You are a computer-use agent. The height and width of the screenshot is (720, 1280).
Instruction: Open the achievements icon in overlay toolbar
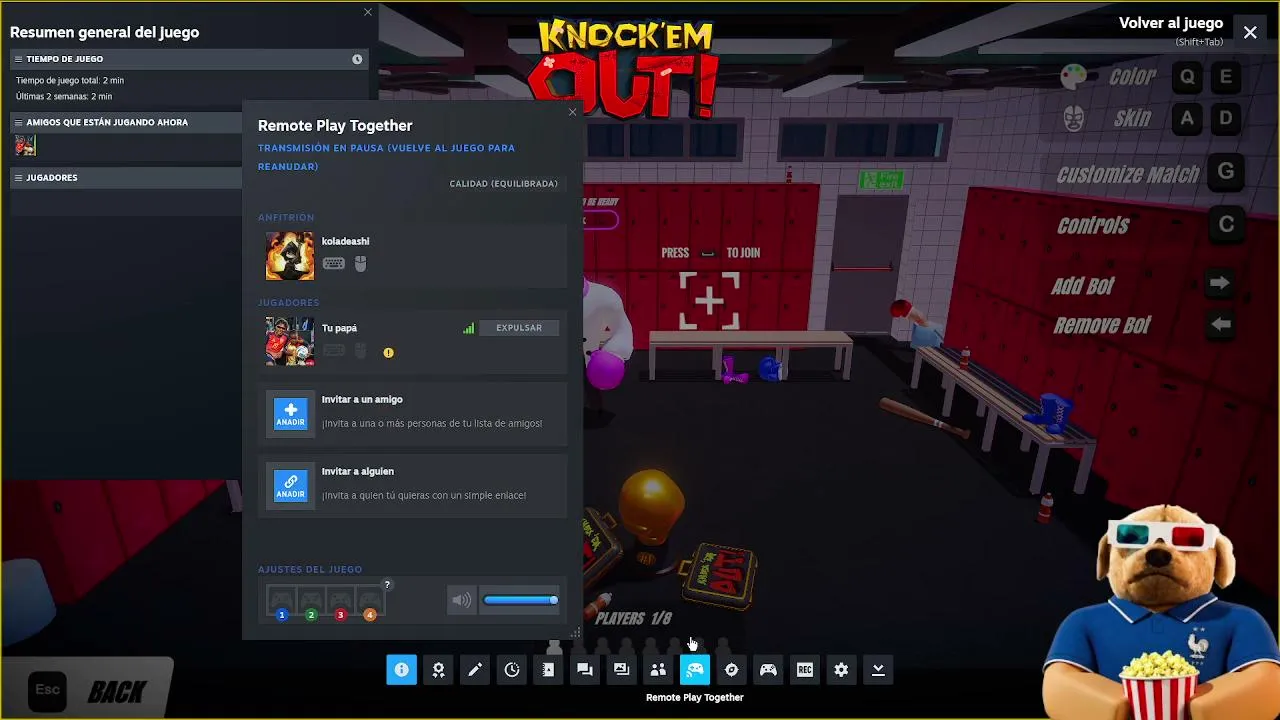[438, 670]
